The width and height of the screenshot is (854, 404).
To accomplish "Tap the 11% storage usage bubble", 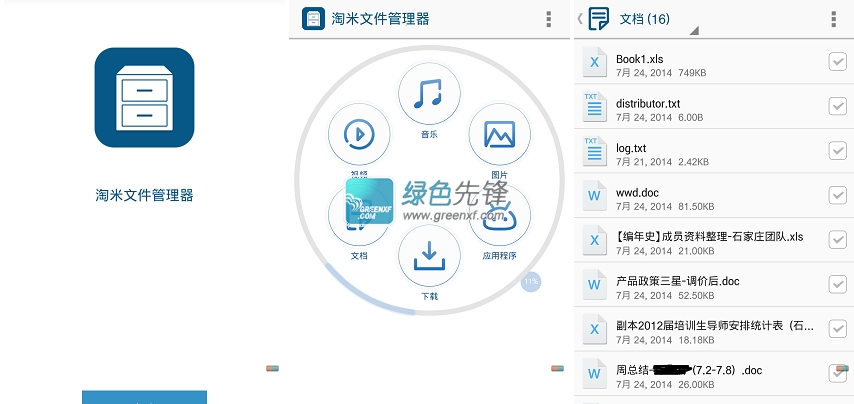I will tap(531, 282).
